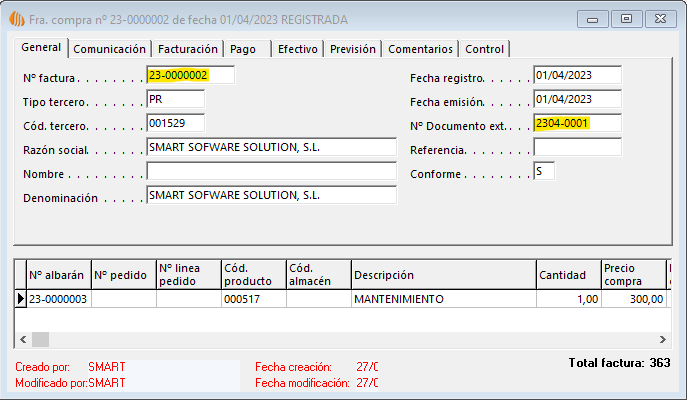
Task: Go to the Efectivo tab
Action: [x=297, y=49]
